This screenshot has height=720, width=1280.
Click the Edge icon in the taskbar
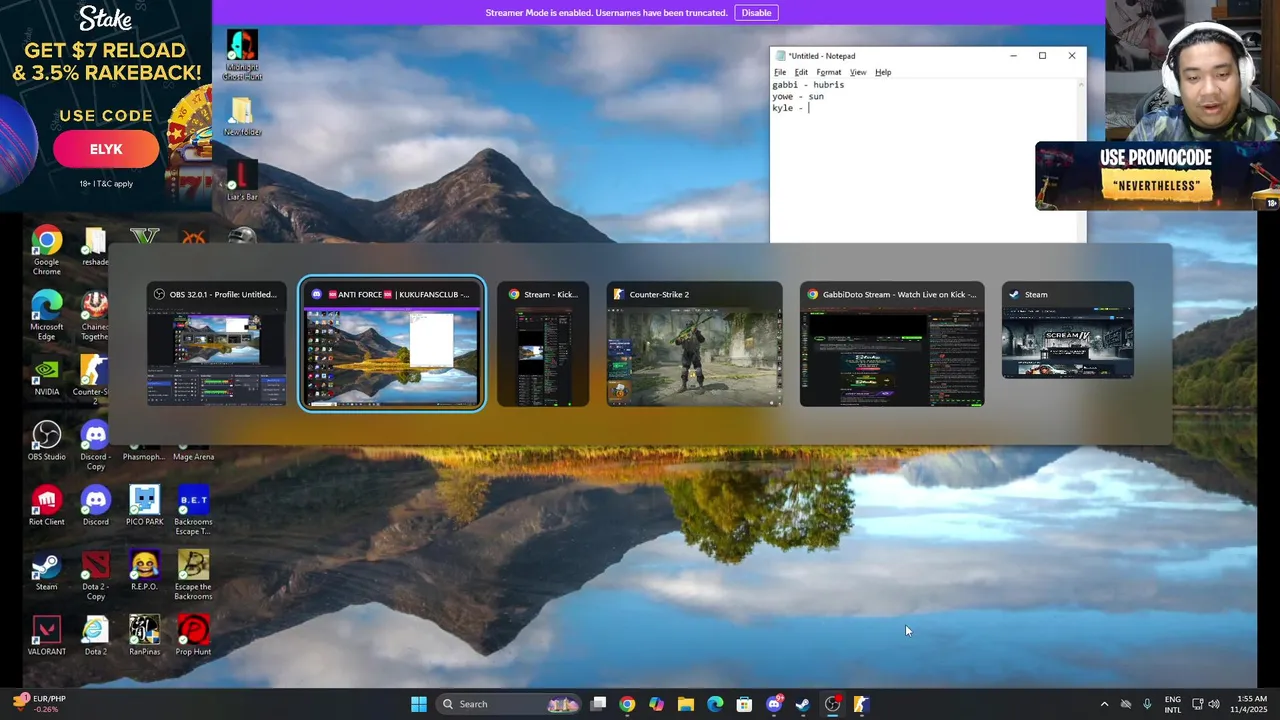coord(715,704)
